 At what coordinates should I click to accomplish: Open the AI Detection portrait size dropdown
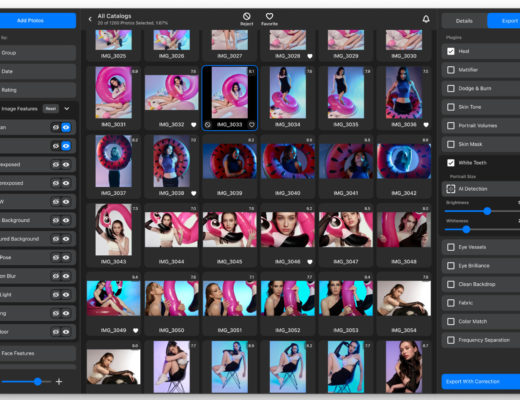[481, 189]
